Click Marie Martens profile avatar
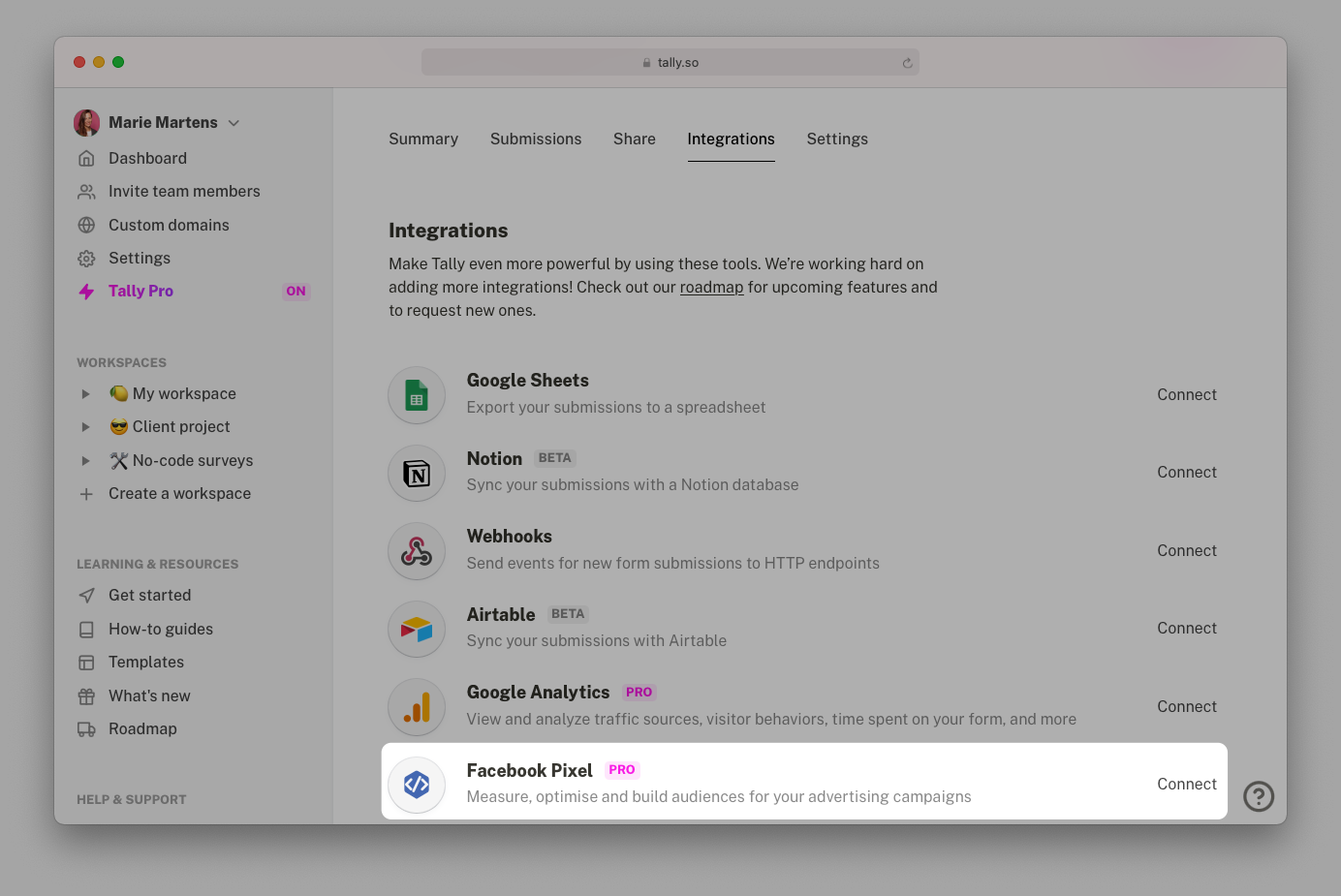This screenshot has width=1341, height=896. tap(87, 123)
